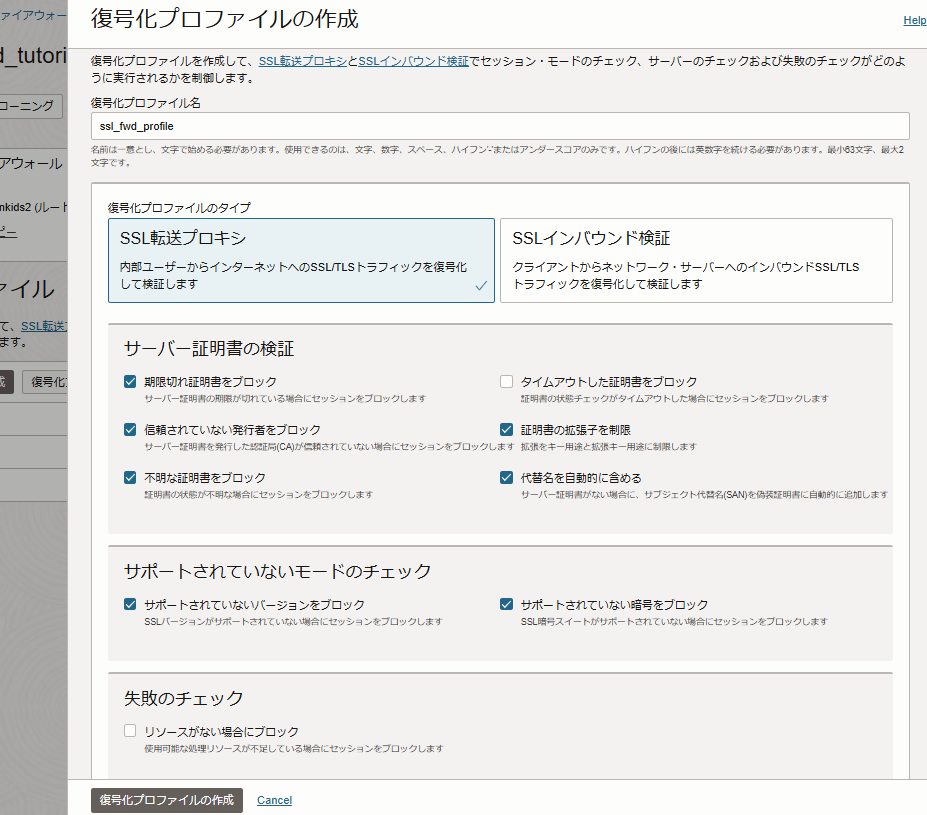This screenshot has width=927, height=815.
Task: Uncheck the 不明な証明書をブロック checkbox
Action: (130, 477)
